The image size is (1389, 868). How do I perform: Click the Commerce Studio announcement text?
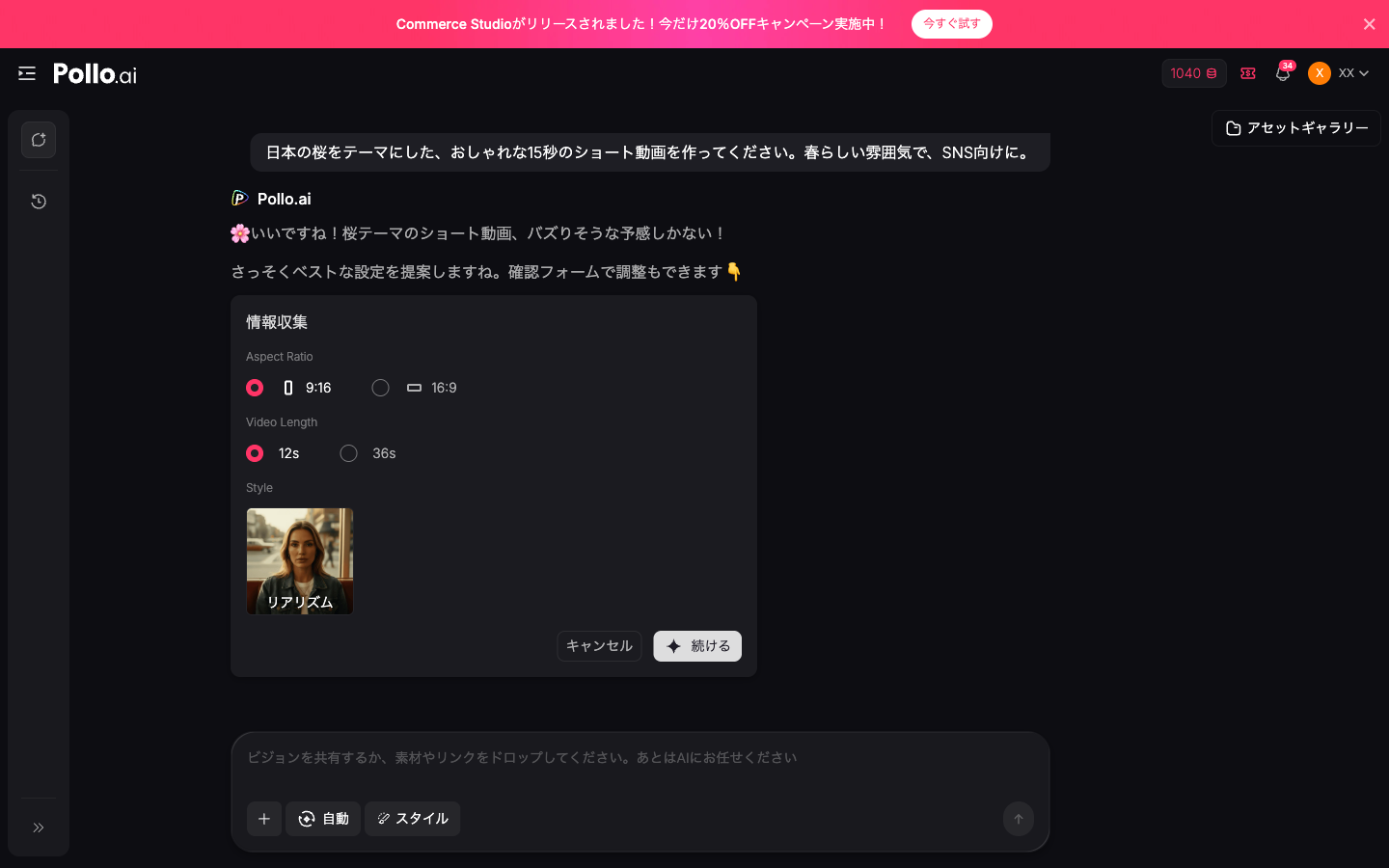pos(641,24)
